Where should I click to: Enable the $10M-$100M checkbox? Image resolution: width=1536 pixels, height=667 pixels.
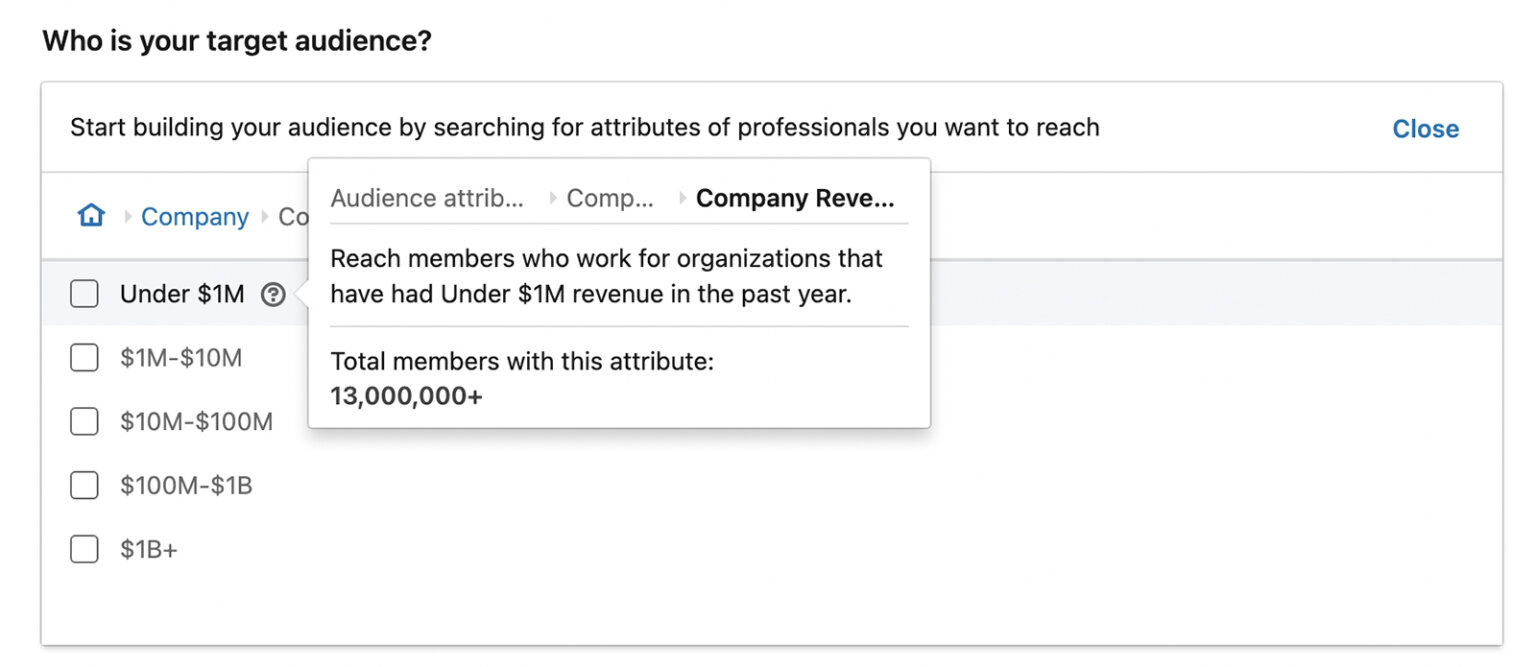[x=84, y=421]
